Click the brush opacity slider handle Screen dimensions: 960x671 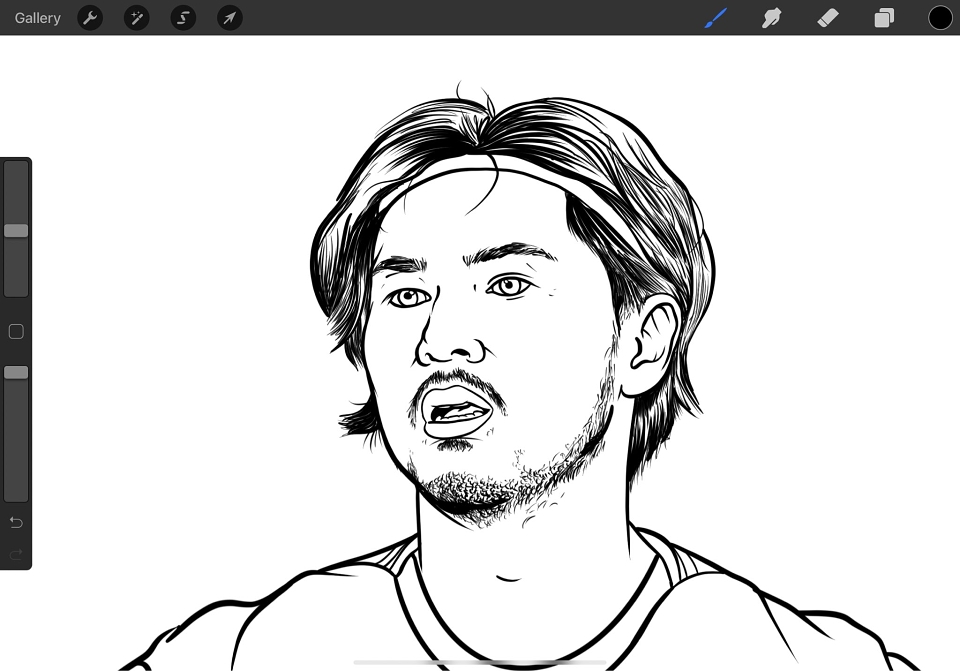click(16, 373)
